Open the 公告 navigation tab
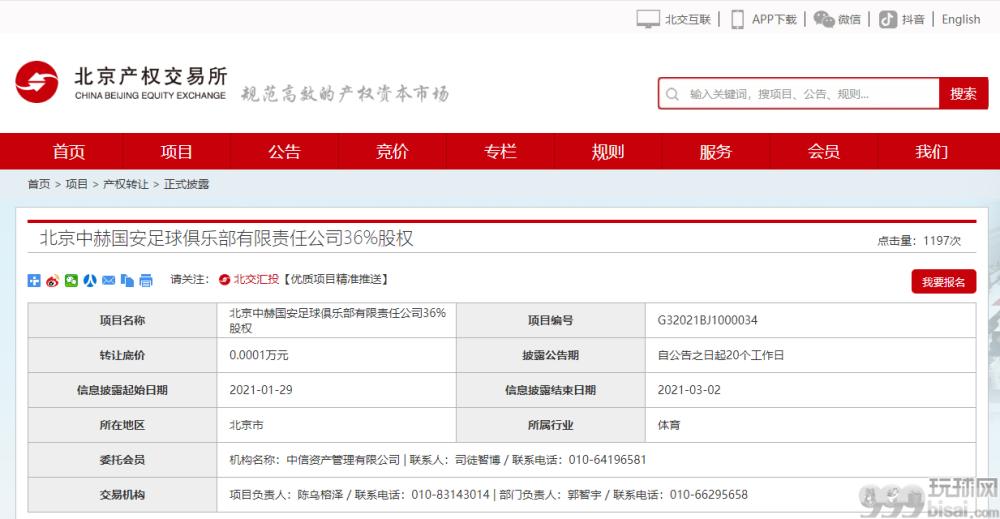Image resolution: width=1000 pixels, height=519 pixels. pos(284,151)
